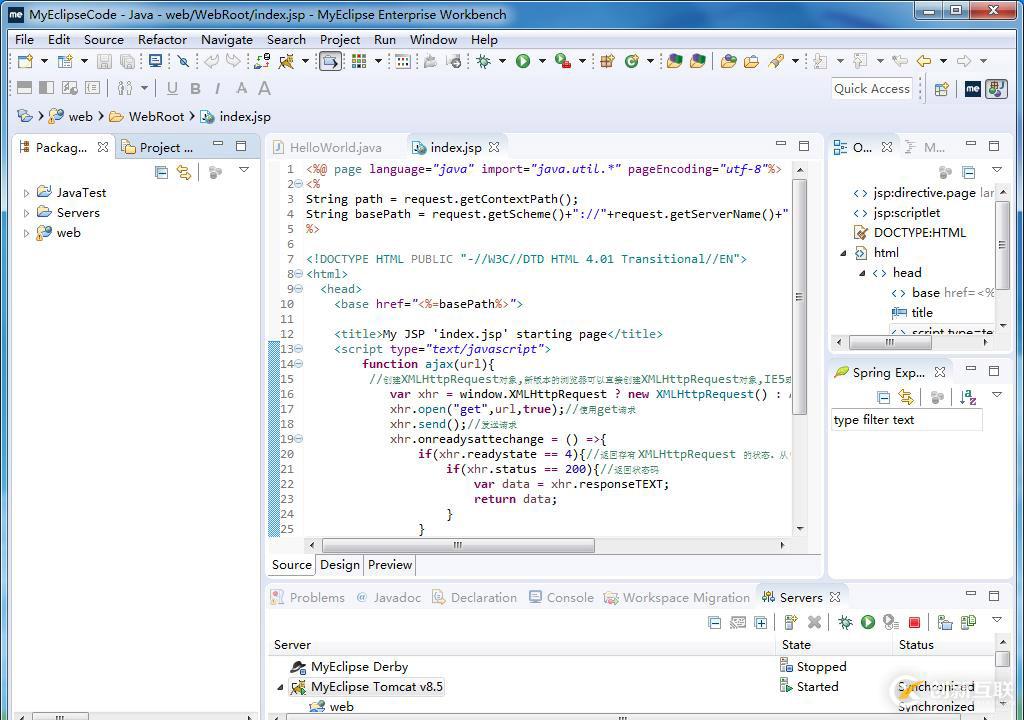Switch to the Design editor tab
The image size is (1024, 720).
pyautogui.click(x=340, y=565)
